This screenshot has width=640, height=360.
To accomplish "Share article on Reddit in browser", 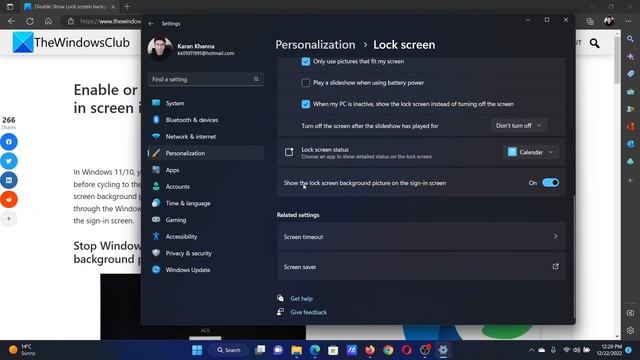I will [9, 200].
